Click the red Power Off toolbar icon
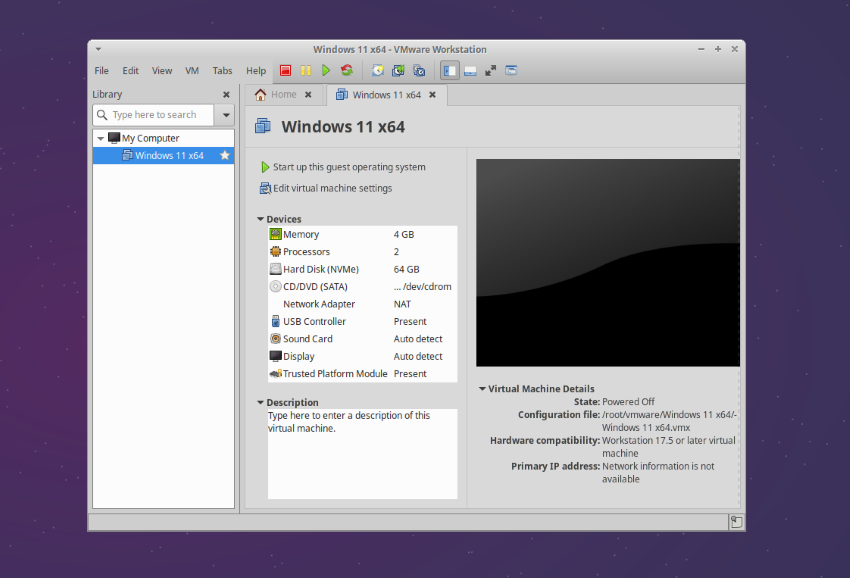Image resolution: width=850 pixels, height=578 pixels. click(x=286, y=71)
